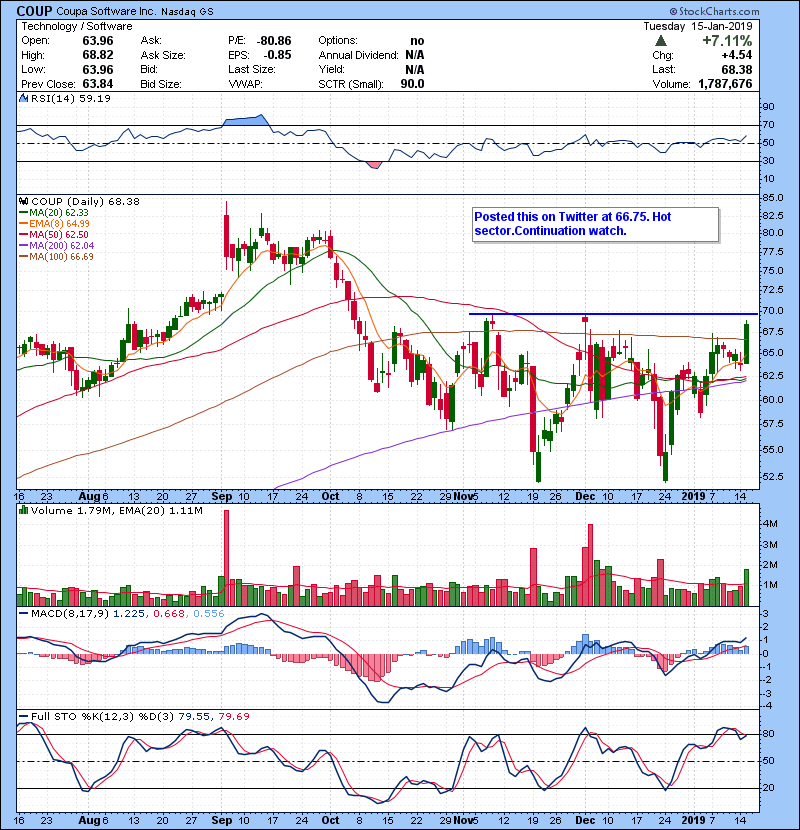Click the P/E value -80.86
Image resolution: width=800 pixels, height=830 pixels.
pos(274,41)
